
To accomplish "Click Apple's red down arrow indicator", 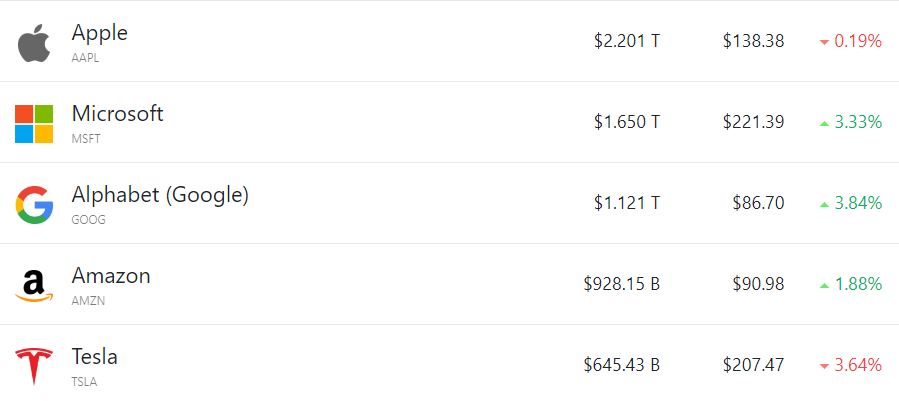I will (824, 42).
